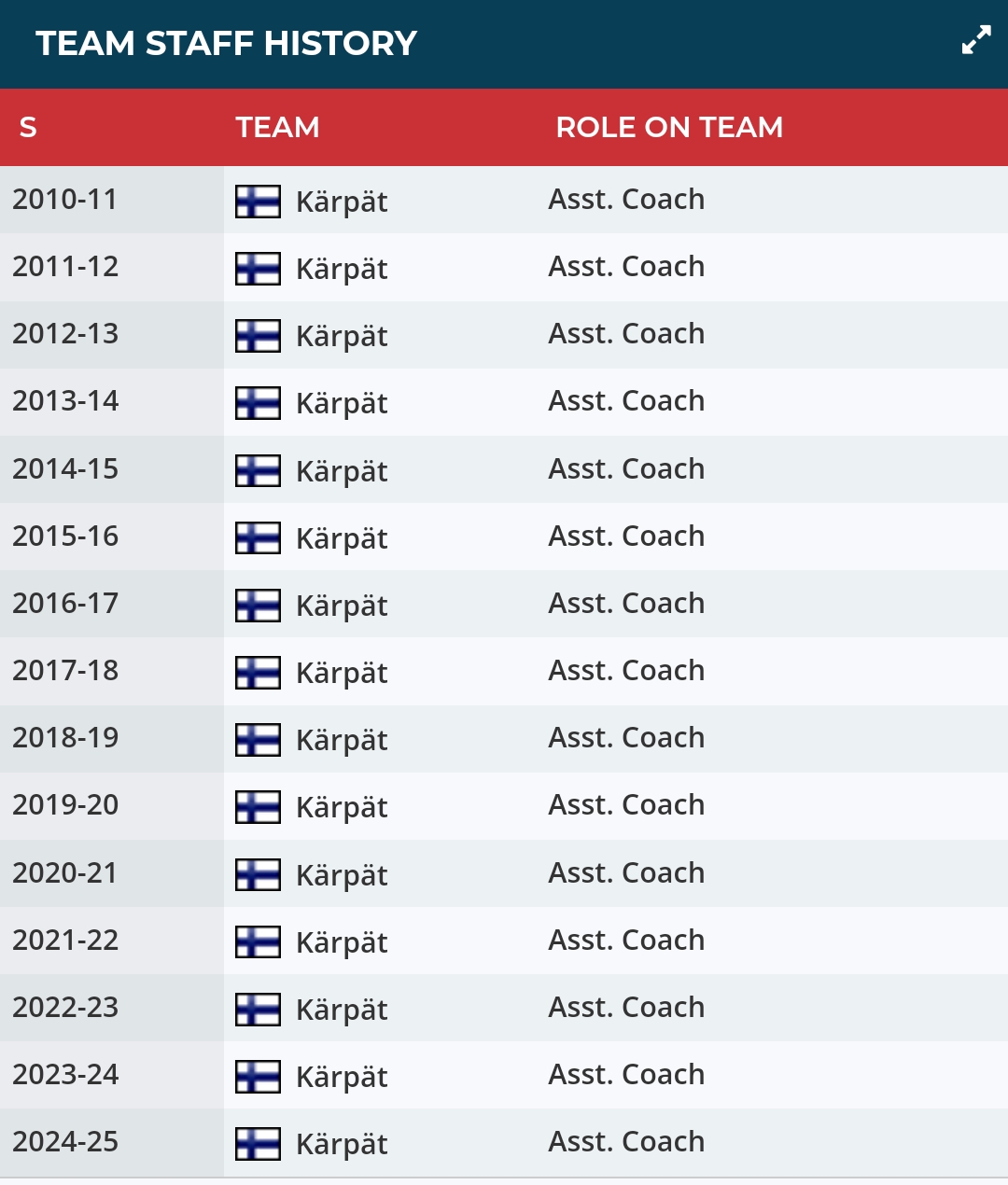Click the Finland flag in the 2010-11 row
This screenshot has width=1008, height=1185.
(258, 202)
